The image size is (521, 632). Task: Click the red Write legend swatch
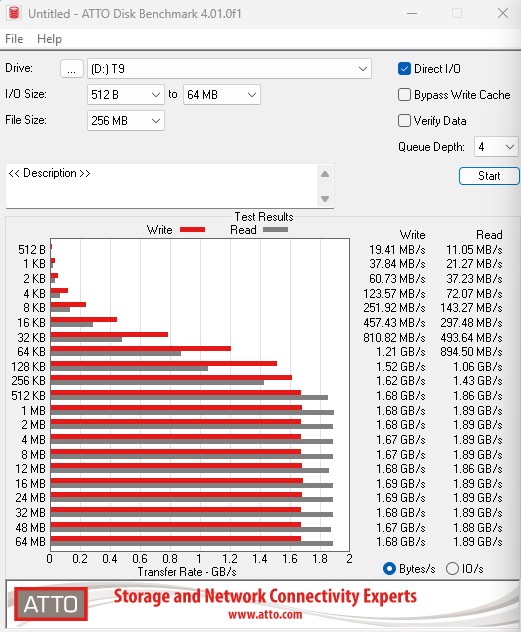coord(193,230)
